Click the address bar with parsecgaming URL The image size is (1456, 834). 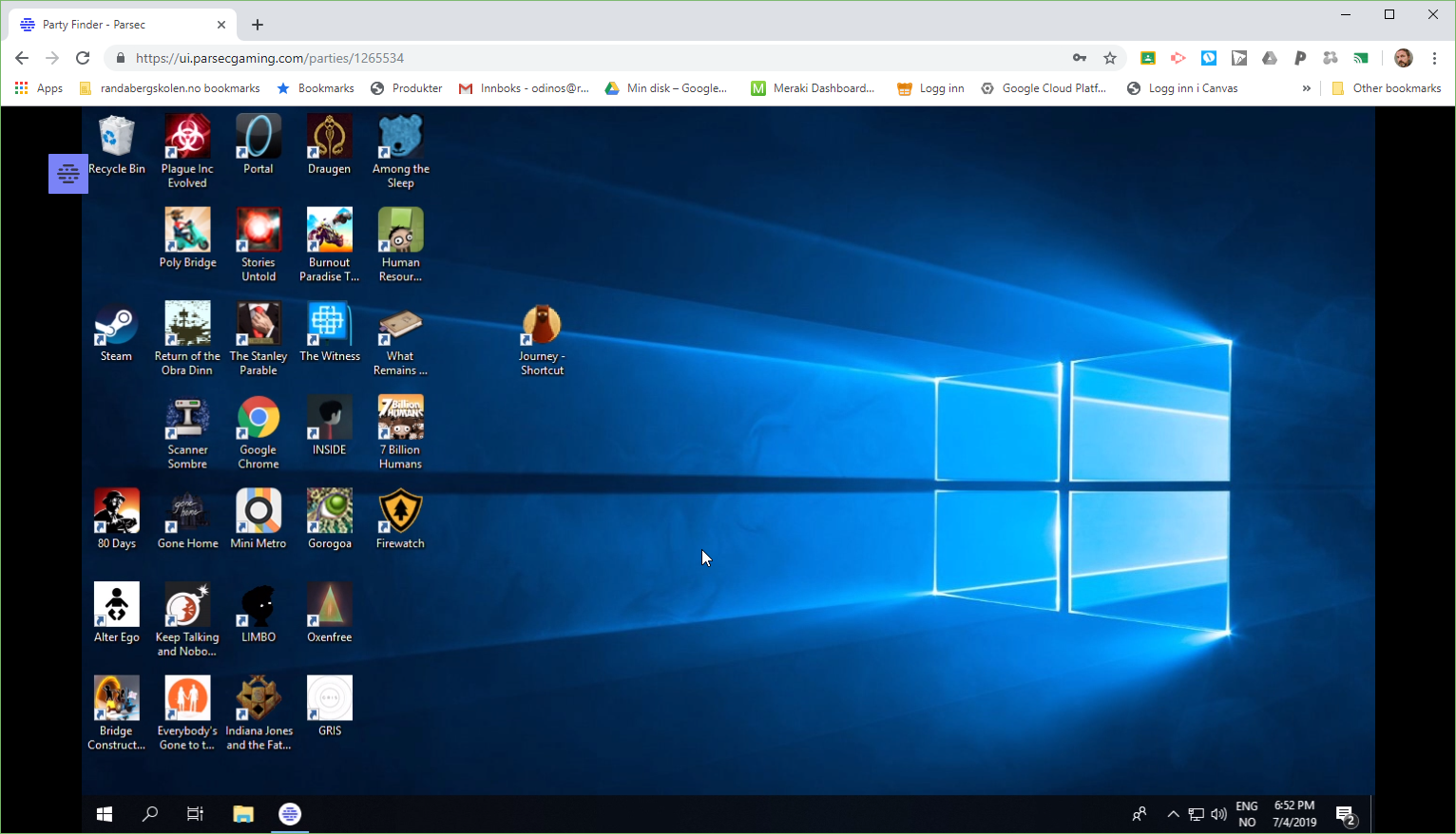click(589, 58)
